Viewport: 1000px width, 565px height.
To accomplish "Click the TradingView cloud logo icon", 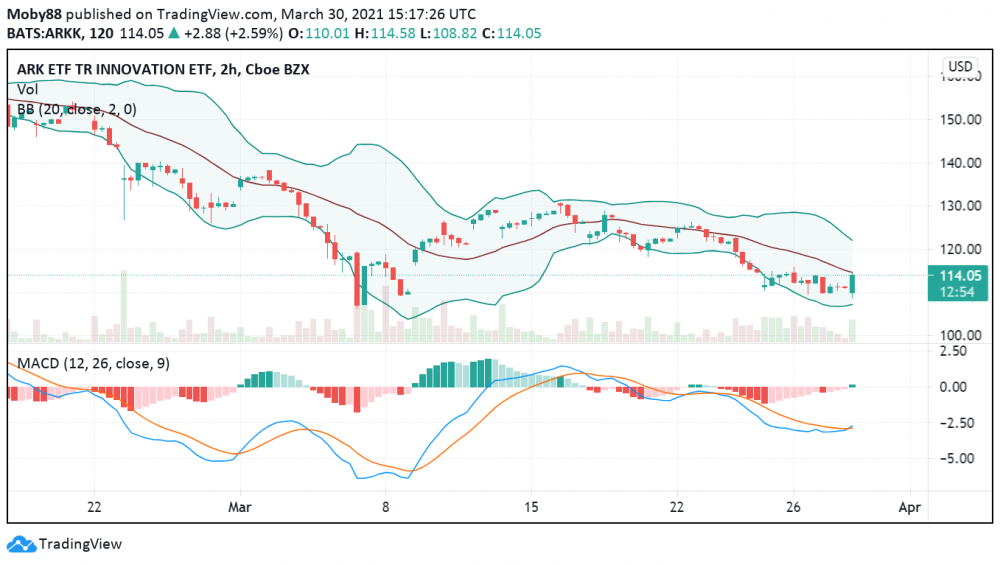I will coord(21,544).
